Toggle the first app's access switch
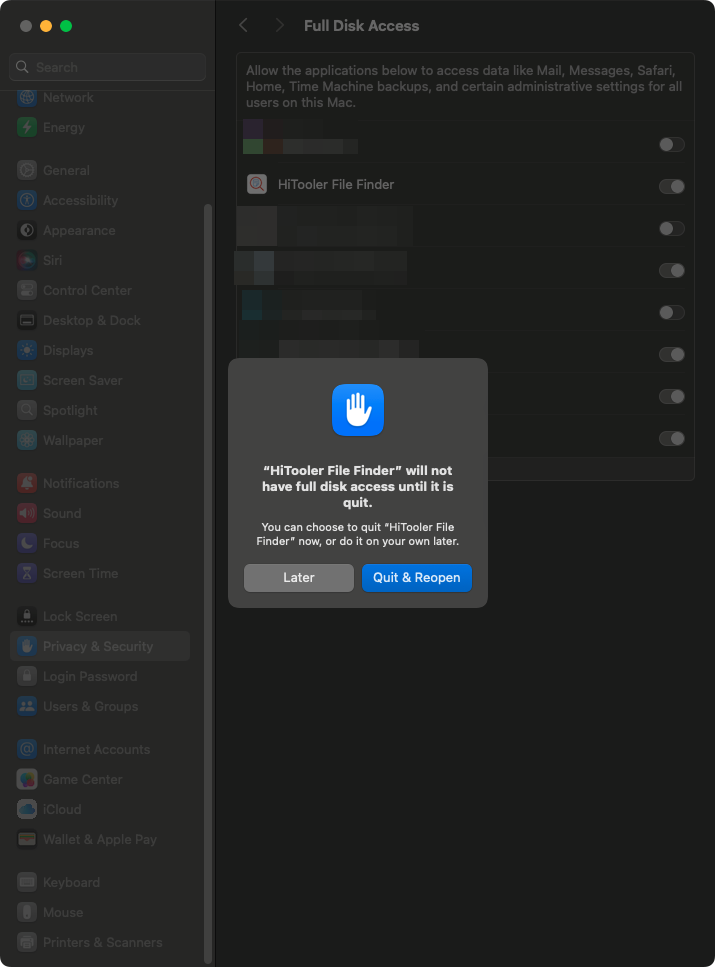The height and width of the screenshot is (967, 715). click(x=672, y=144)
